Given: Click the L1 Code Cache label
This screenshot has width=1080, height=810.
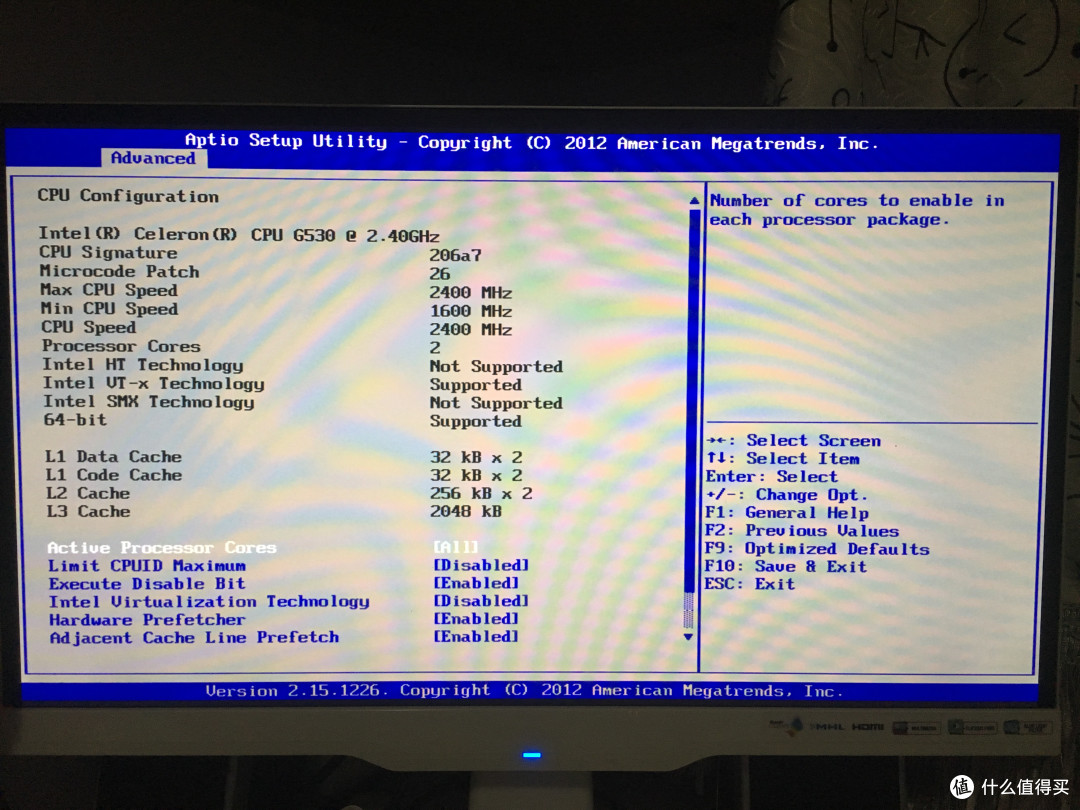Looking at the screenshot, I should [114, 475].
